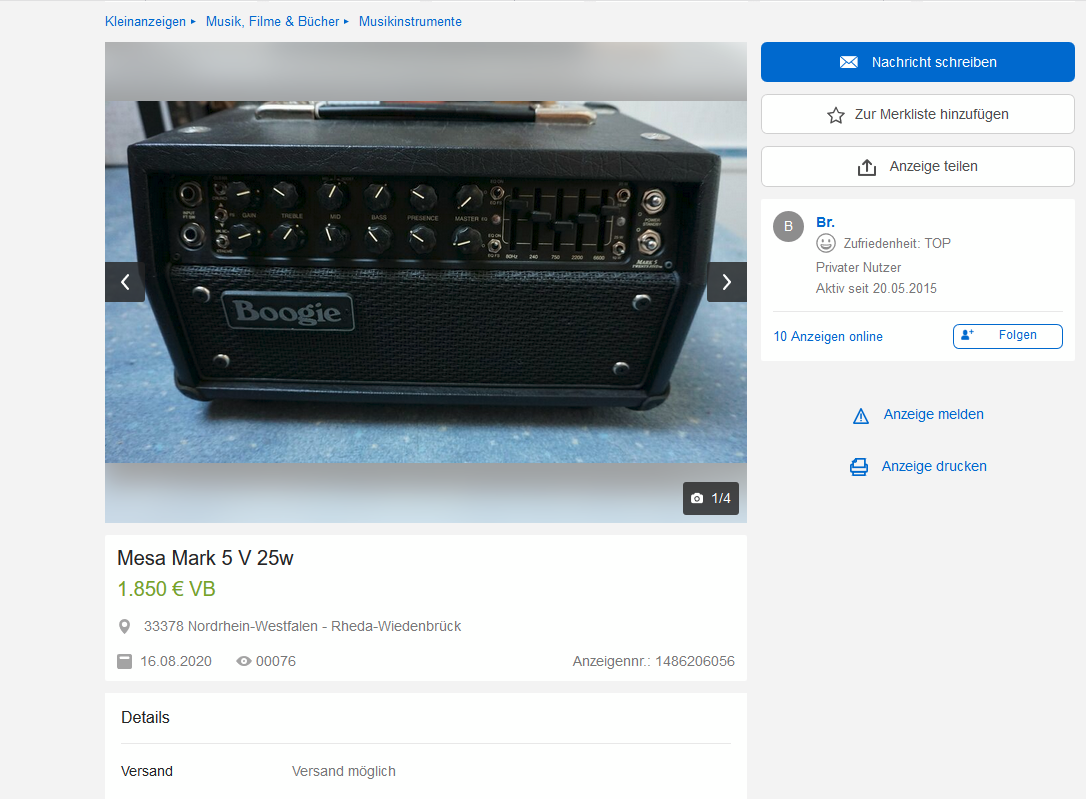Click the camera 1/4 photo counter

click(x=711, y=499)
